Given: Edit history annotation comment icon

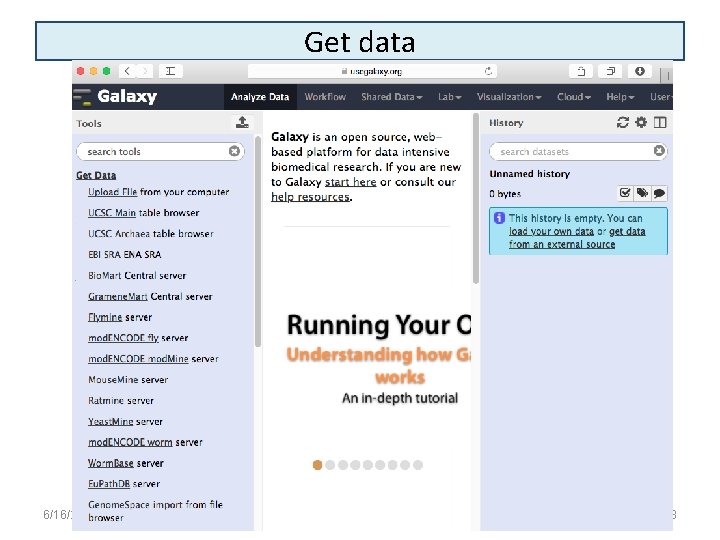Looking at the screenshot, I should pyautogui.click(x=659, y=193).
